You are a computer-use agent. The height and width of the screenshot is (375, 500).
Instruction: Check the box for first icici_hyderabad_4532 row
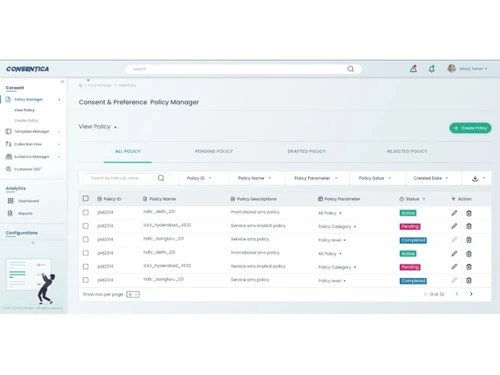click(86, 226)
